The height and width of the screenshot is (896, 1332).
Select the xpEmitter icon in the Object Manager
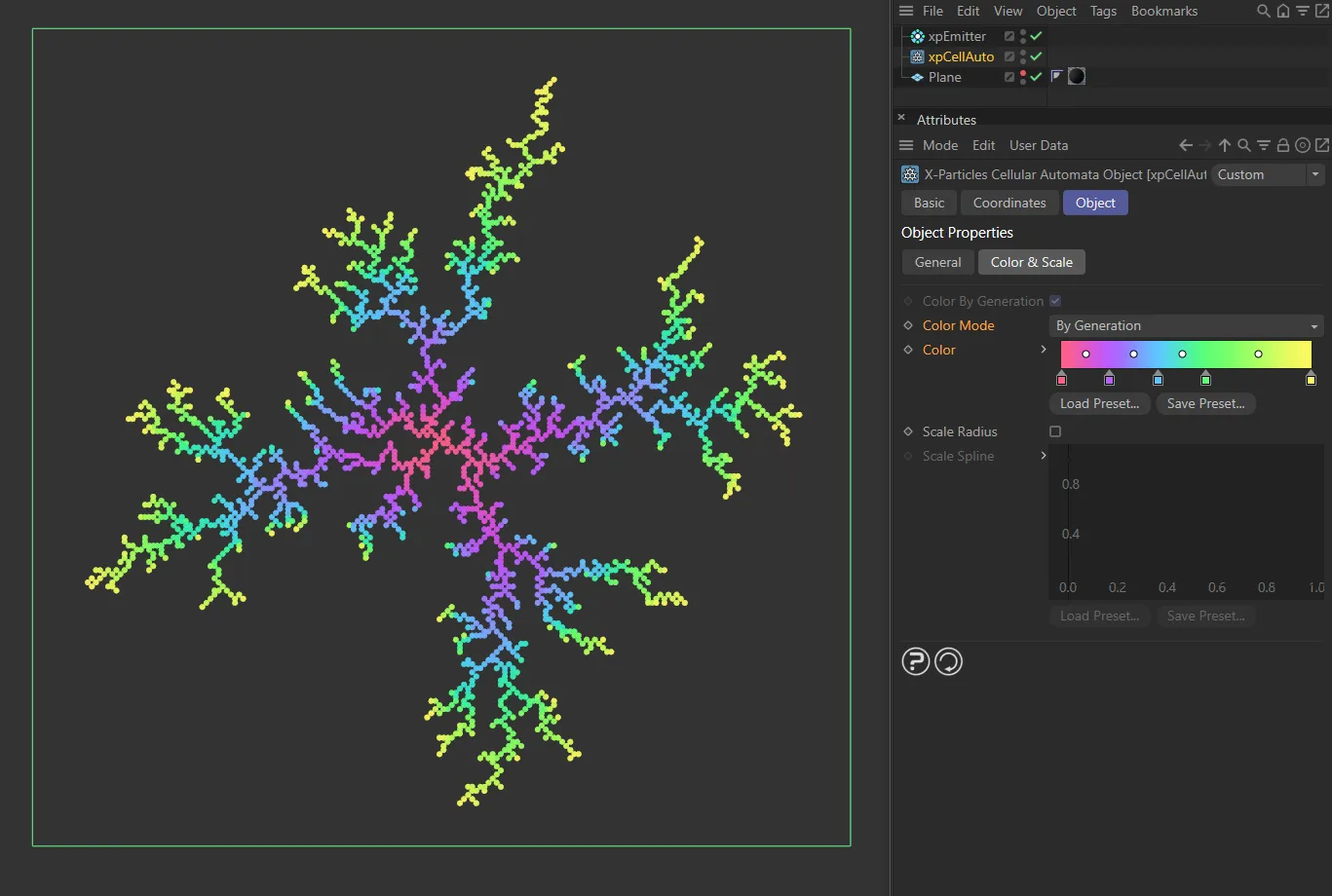[916, 36]
